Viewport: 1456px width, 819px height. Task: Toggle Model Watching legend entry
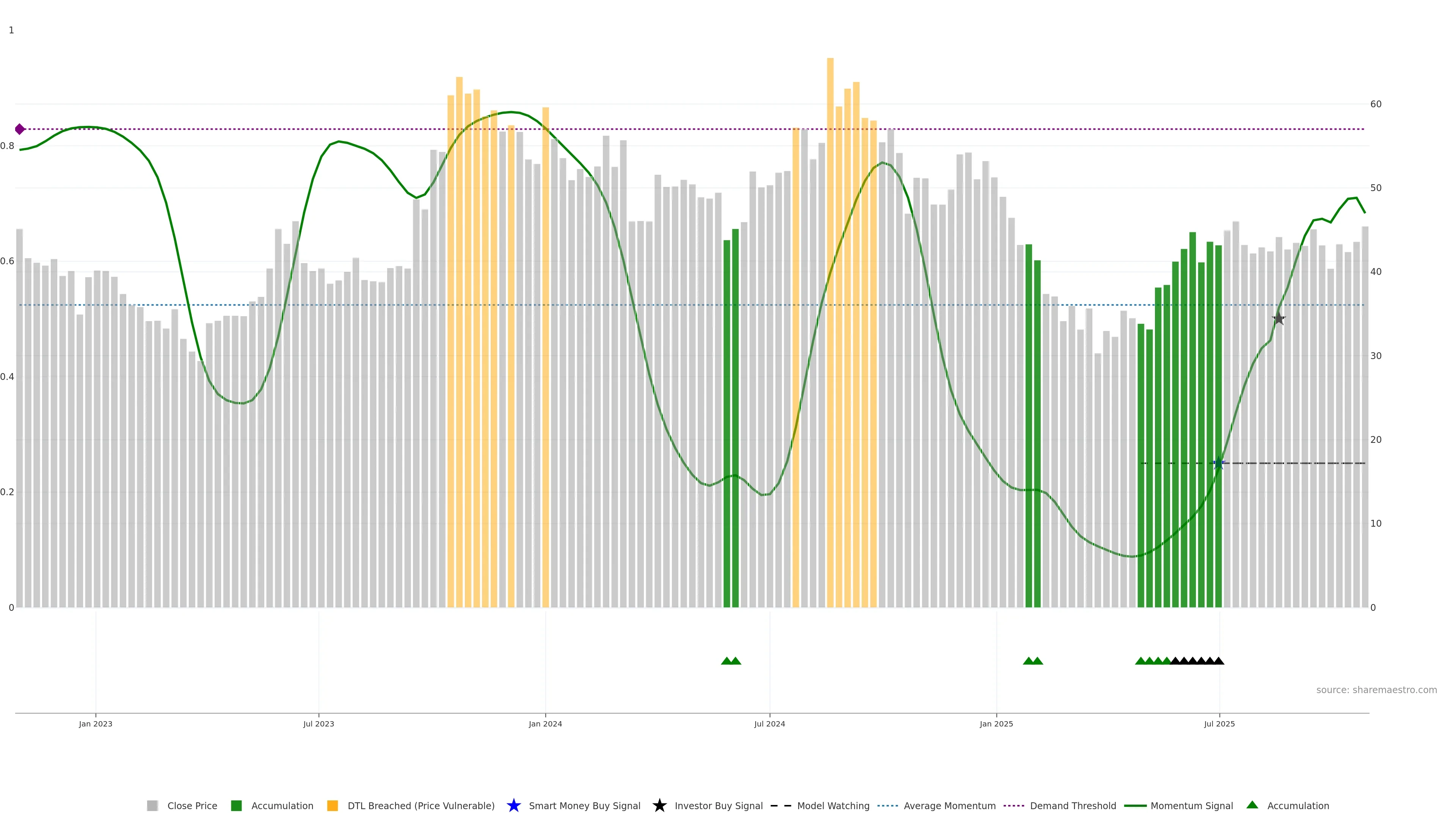coord(833,805)
